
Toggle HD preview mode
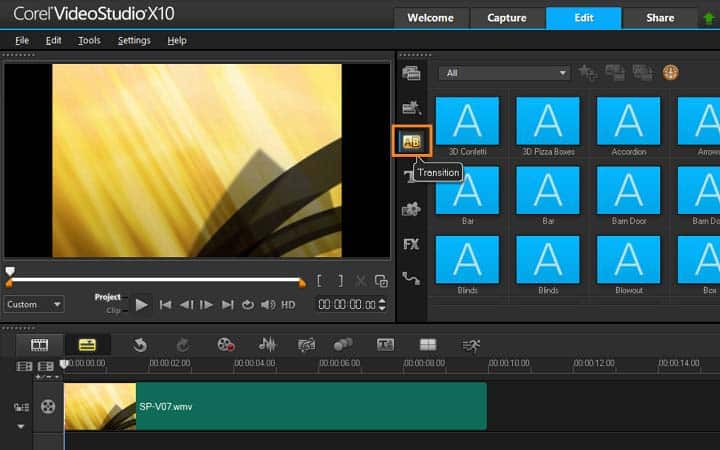click(x=288, y=305)
